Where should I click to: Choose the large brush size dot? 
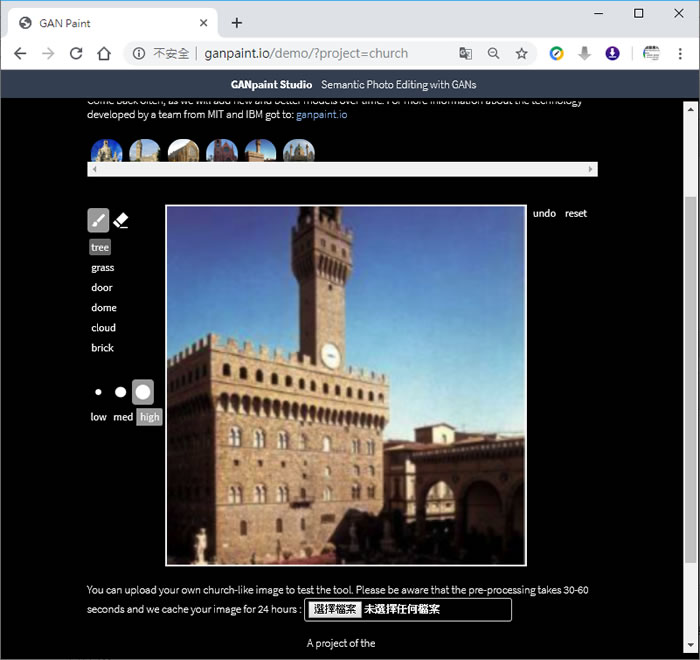(x=143, y=392)
